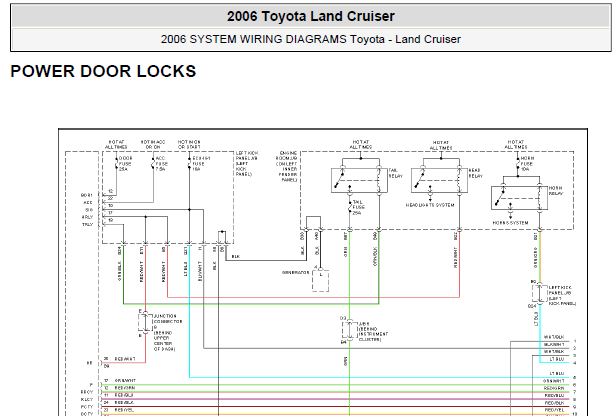The image size is (612, 416).
Task: Click the ECU-IG1 FUSE 10A label
Action: tap(201, 164)
